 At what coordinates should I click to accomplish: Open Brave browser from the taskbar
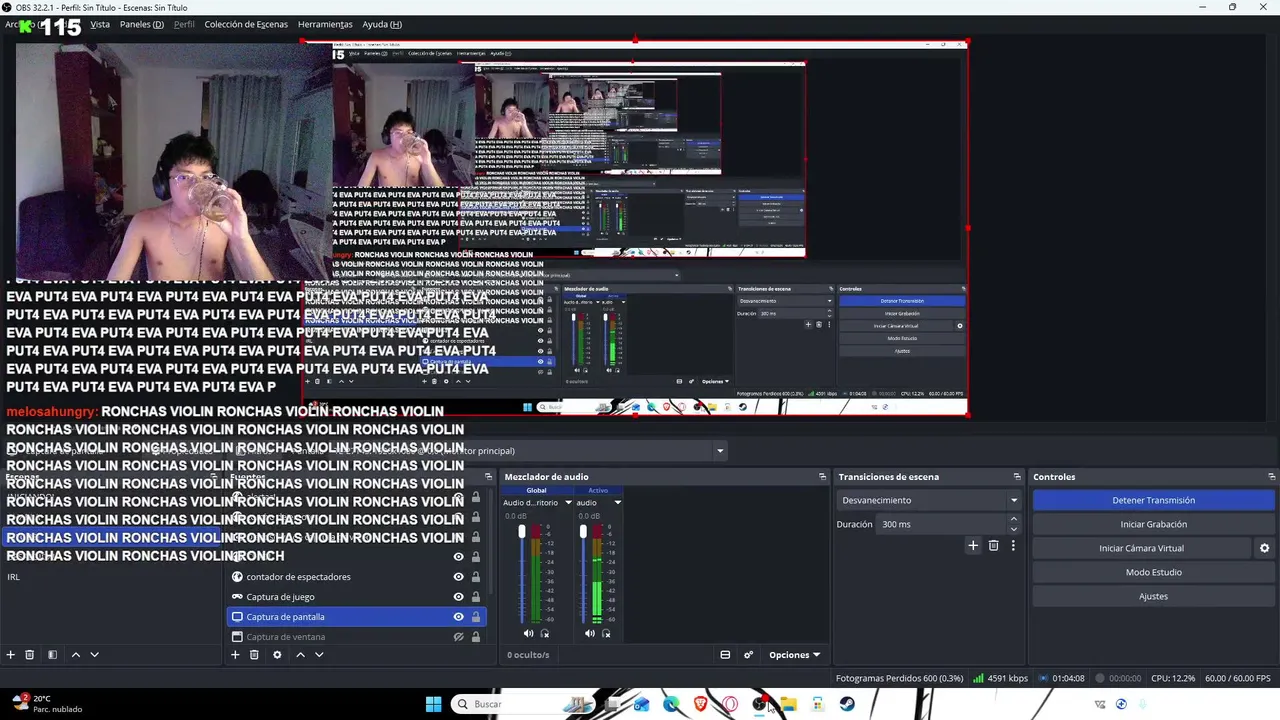[700, 704]
